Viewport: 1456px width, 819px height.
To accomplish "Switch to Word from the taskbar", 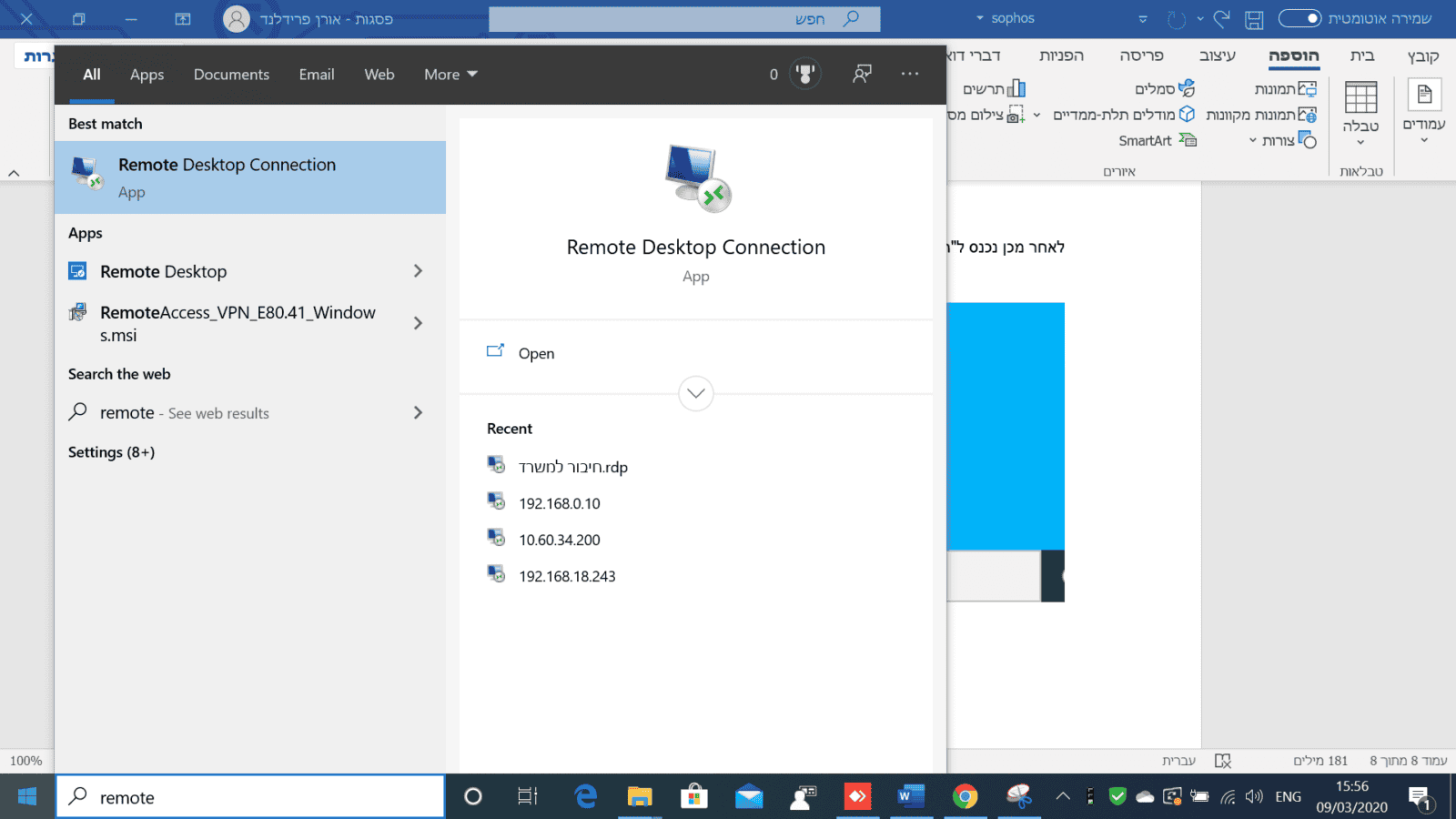I will [x=910, y=797].
